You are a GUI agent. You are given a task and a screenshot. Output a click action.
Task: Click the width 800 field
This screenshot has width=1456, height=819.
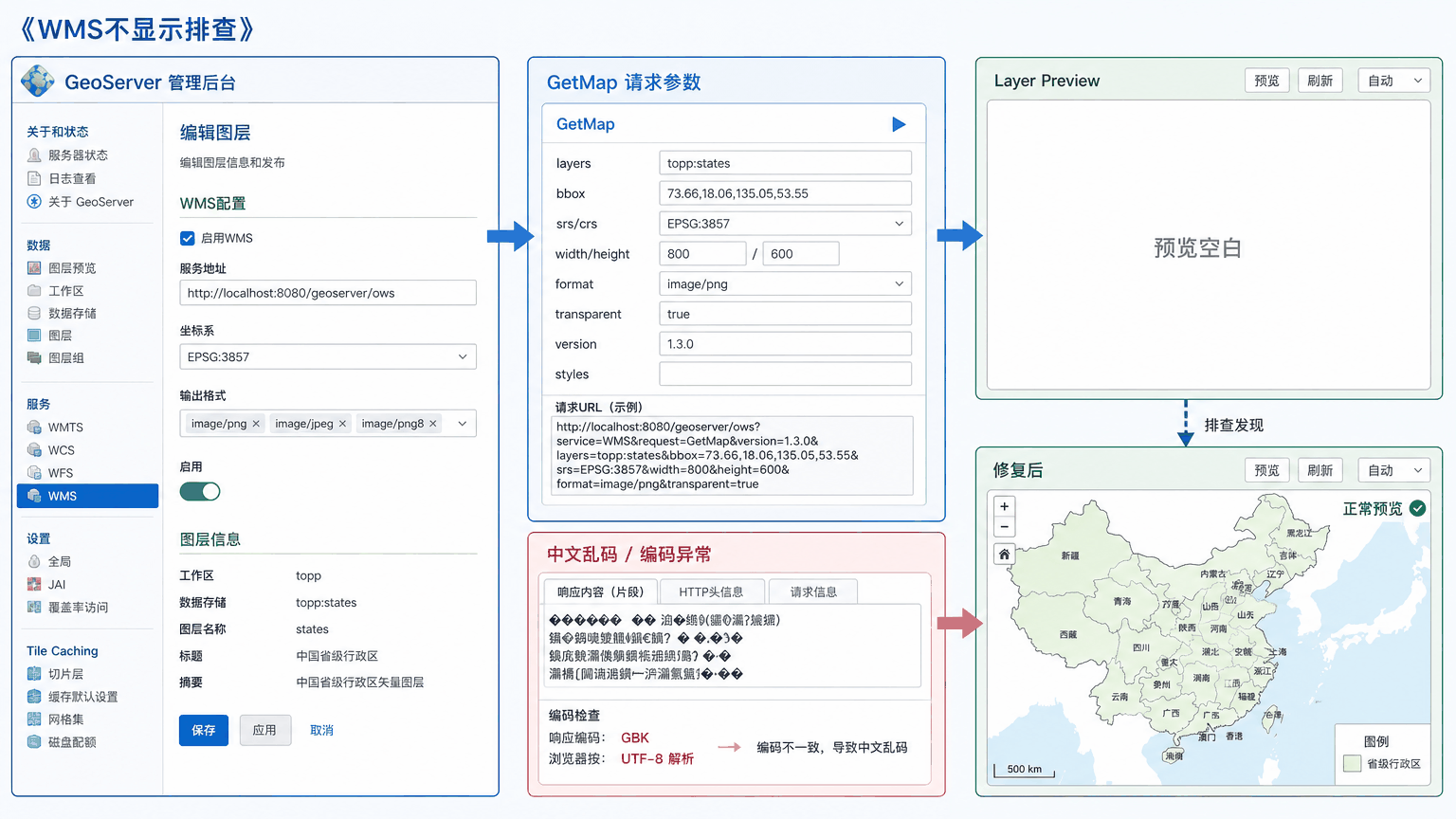(x=702, y=254)
